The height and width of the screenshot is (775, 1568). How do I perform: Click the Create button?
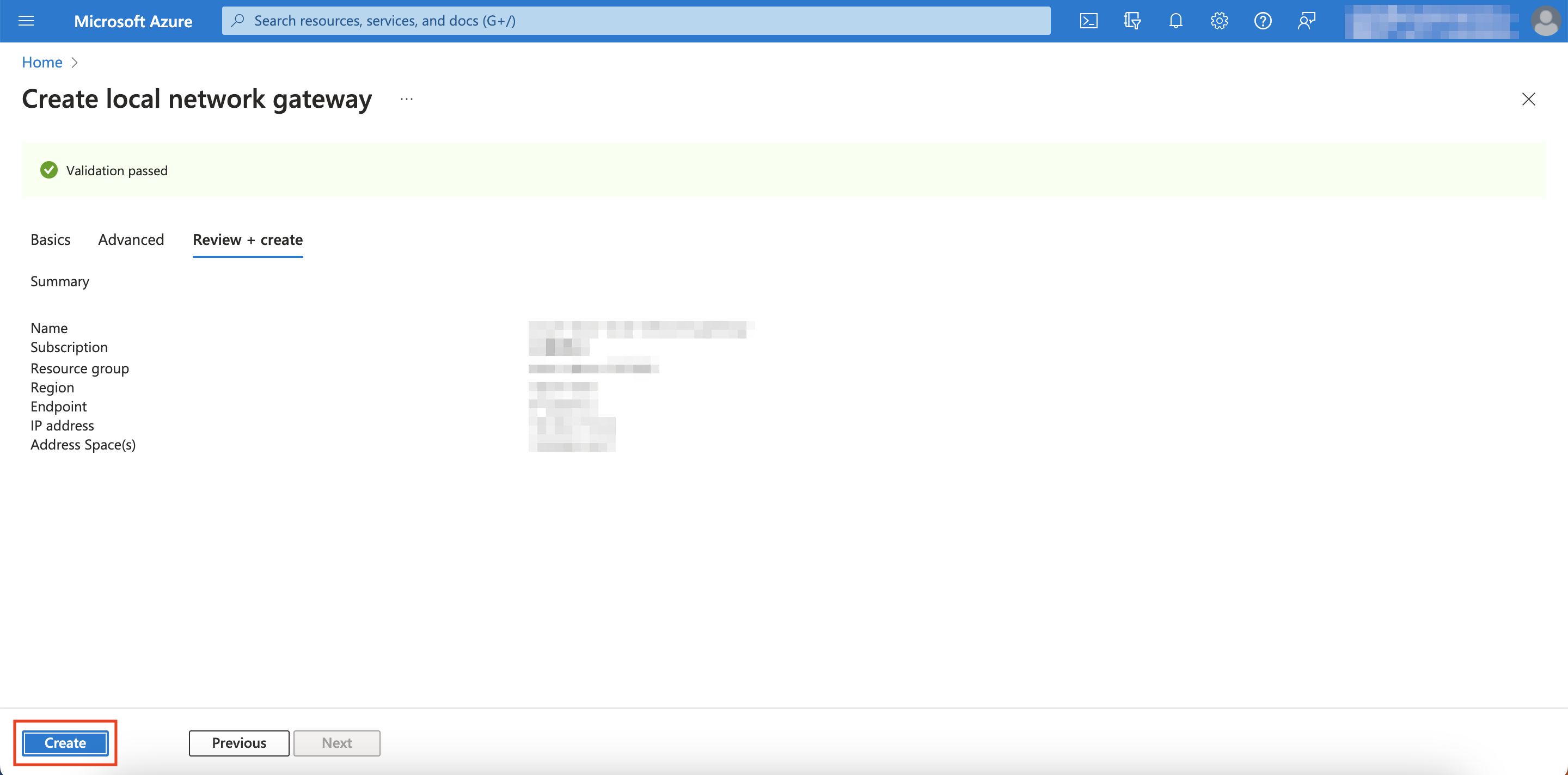pos(65,743)
